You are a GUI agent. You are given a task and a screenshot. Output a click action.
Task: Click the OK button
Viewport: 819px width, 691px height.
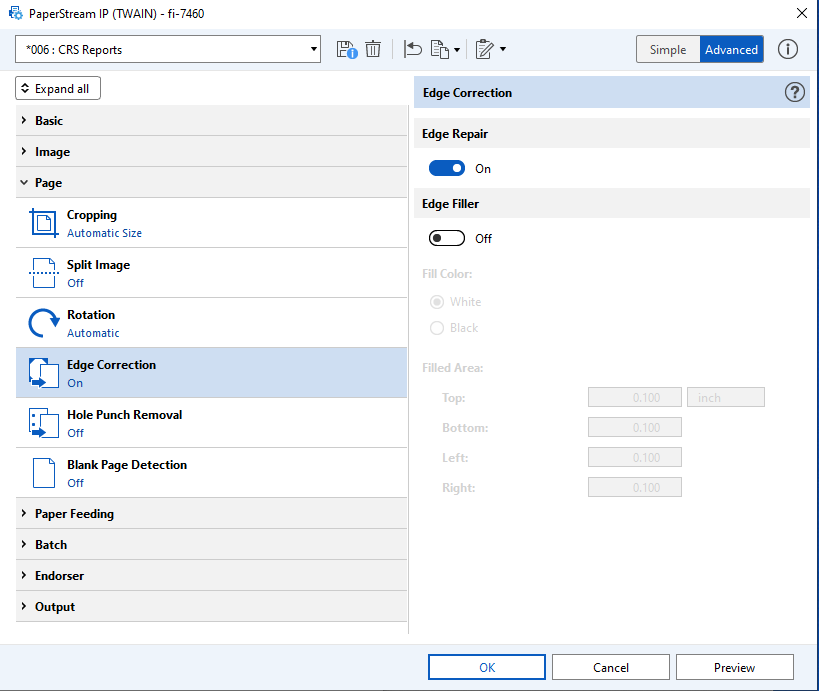487,667
